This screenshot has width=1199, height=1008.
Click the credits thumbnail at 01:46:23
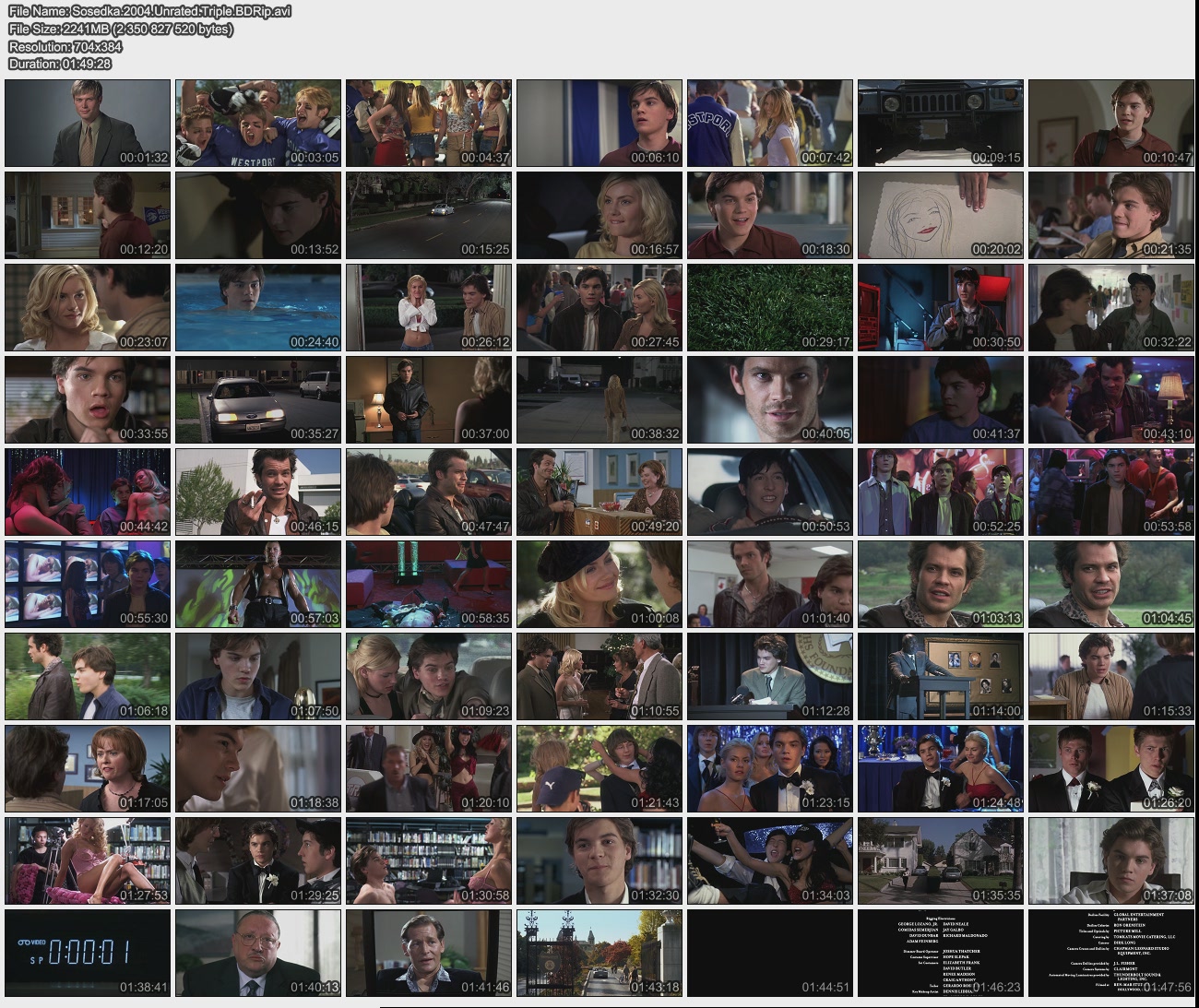[x=940, y=953]
